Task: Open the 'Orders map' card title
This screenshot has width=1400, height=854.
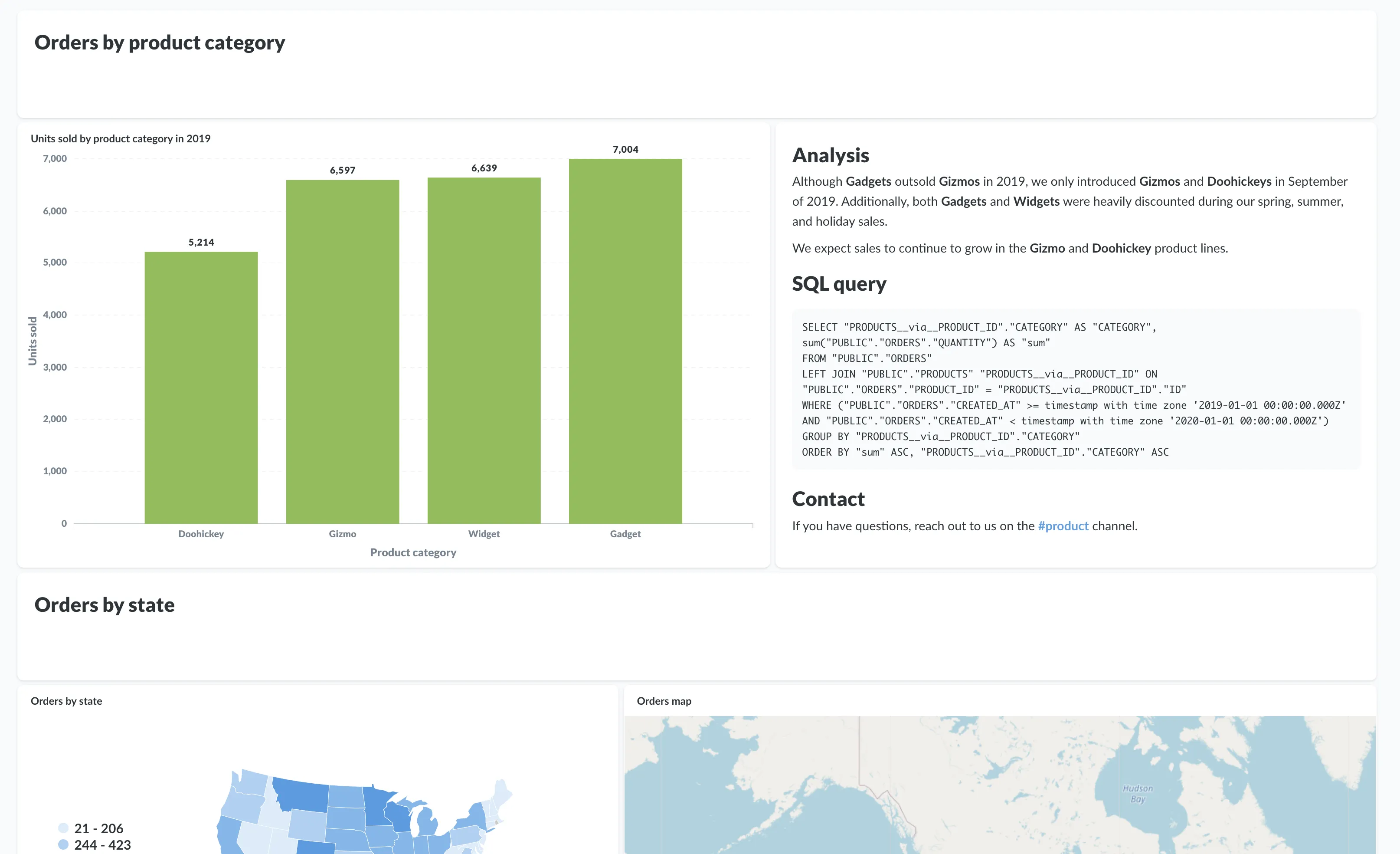Action: pyautogui.click(x=664, y=701)
